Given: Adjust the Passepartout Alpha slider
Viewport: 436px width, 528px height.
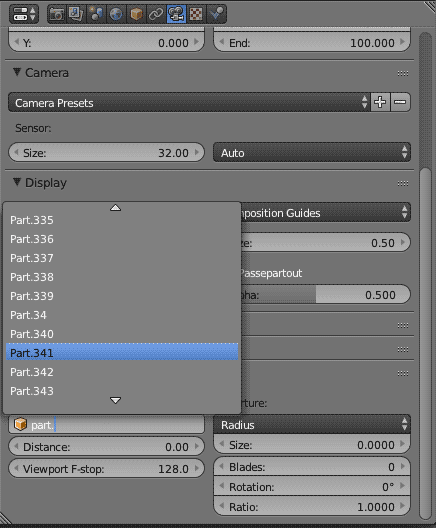Looking at the screenshot, I should coord(323,295).
